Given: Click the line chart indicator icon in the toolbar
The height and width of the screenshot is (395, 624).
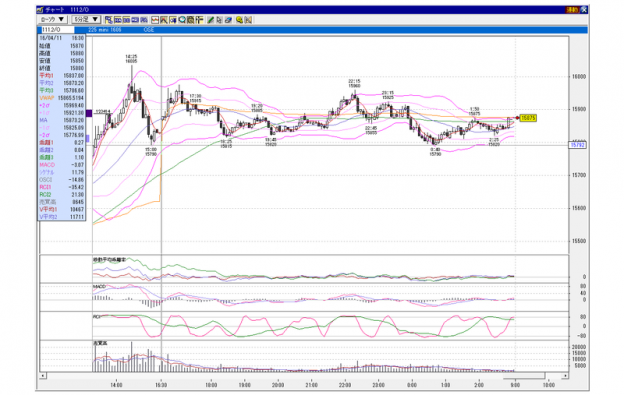Looking at the screenshot, I should [155, 20].
